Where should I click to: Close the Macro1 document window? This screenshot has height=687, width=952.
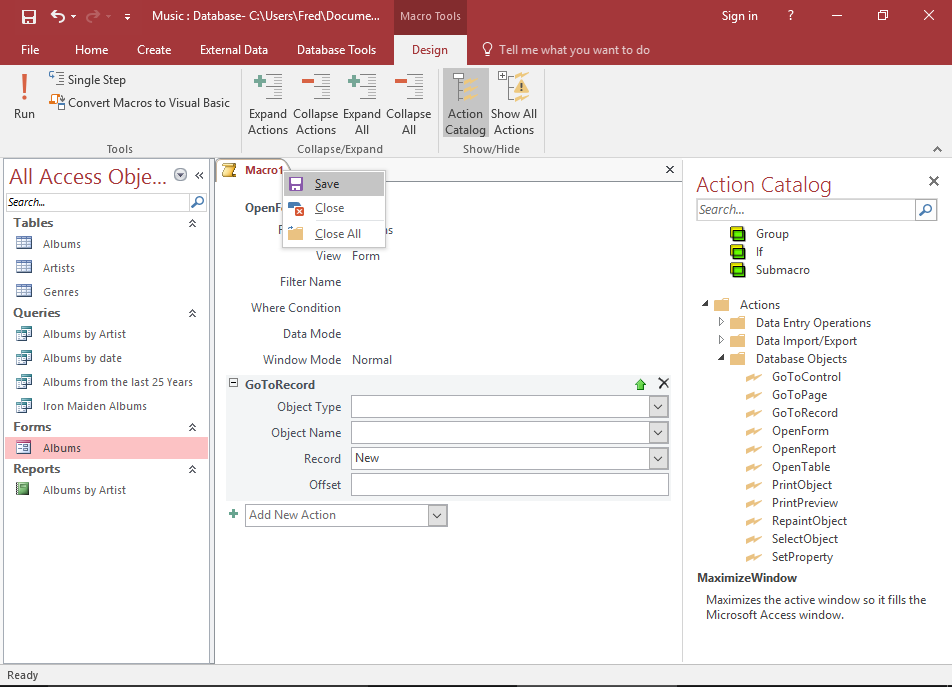pyautogui.click(x=670, y=169)
